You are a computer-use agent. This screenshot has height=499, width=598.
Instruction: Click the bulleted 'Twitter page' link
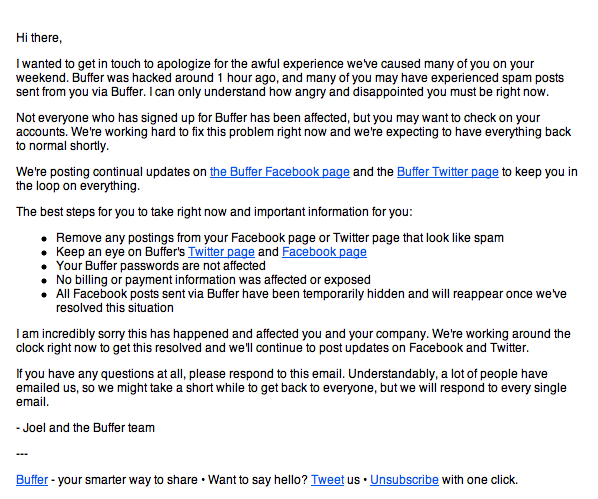(221, 252)
